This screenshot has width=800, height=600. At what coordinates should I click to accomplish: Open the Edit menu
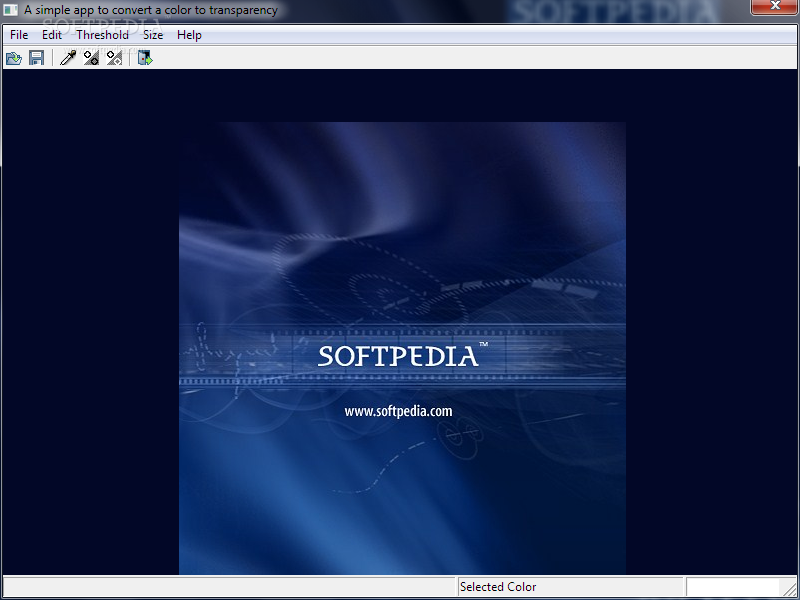pyautogui.click(x=52, y=35)
